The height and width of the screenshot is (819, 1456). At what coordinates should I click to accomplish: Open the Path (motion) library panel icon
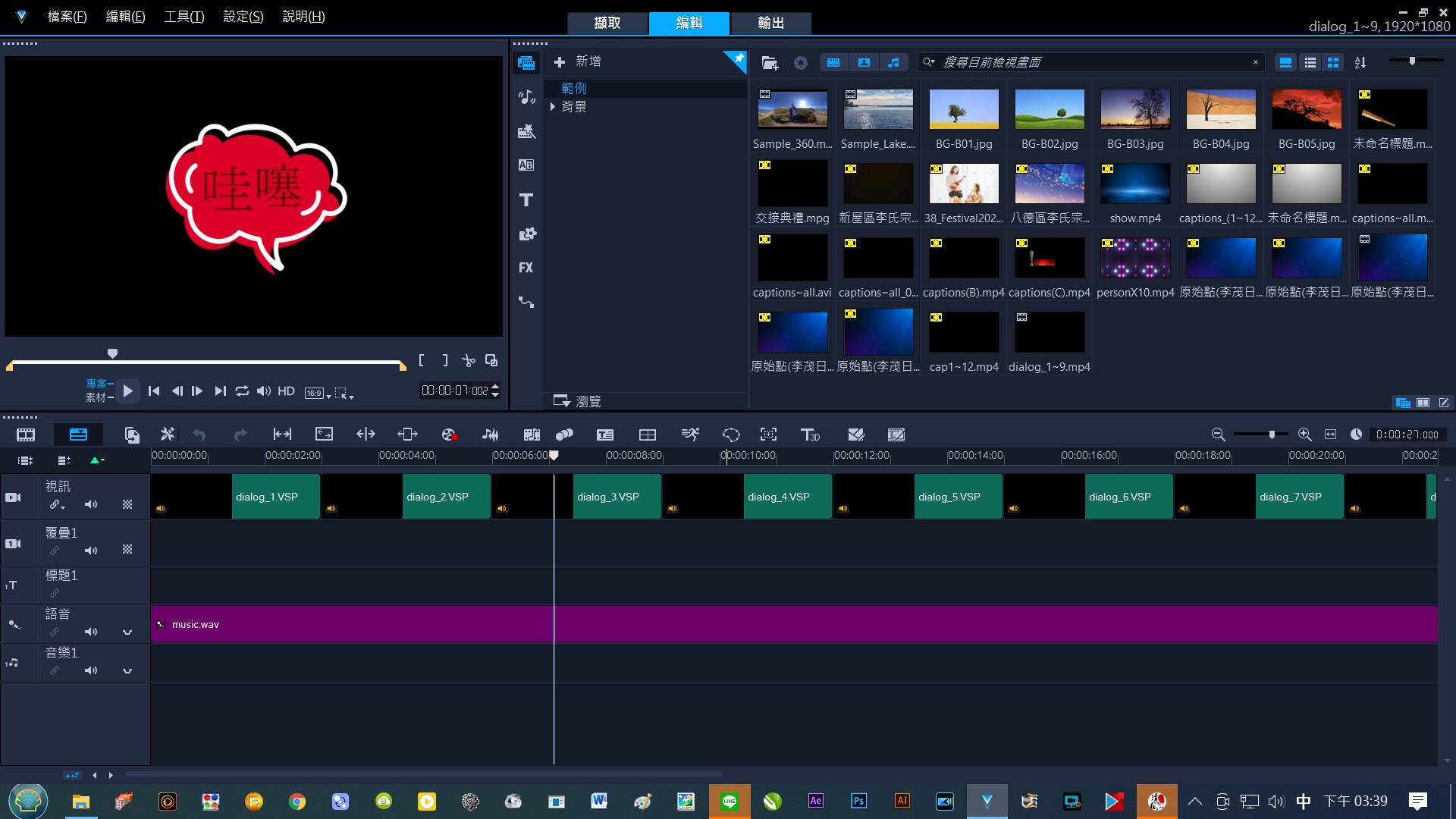[x=526, y=302]
